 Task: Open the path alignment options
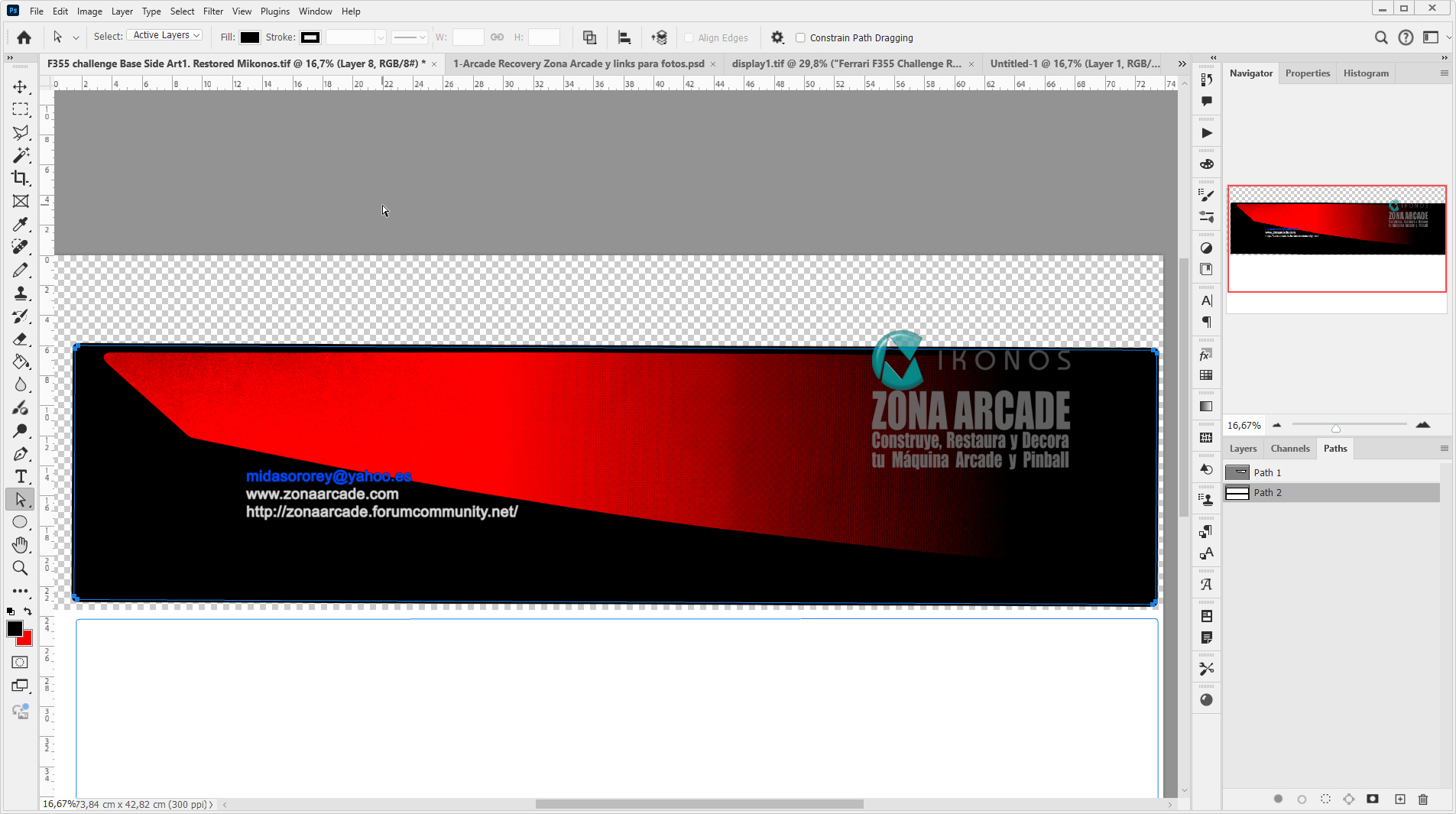(624, 37)
